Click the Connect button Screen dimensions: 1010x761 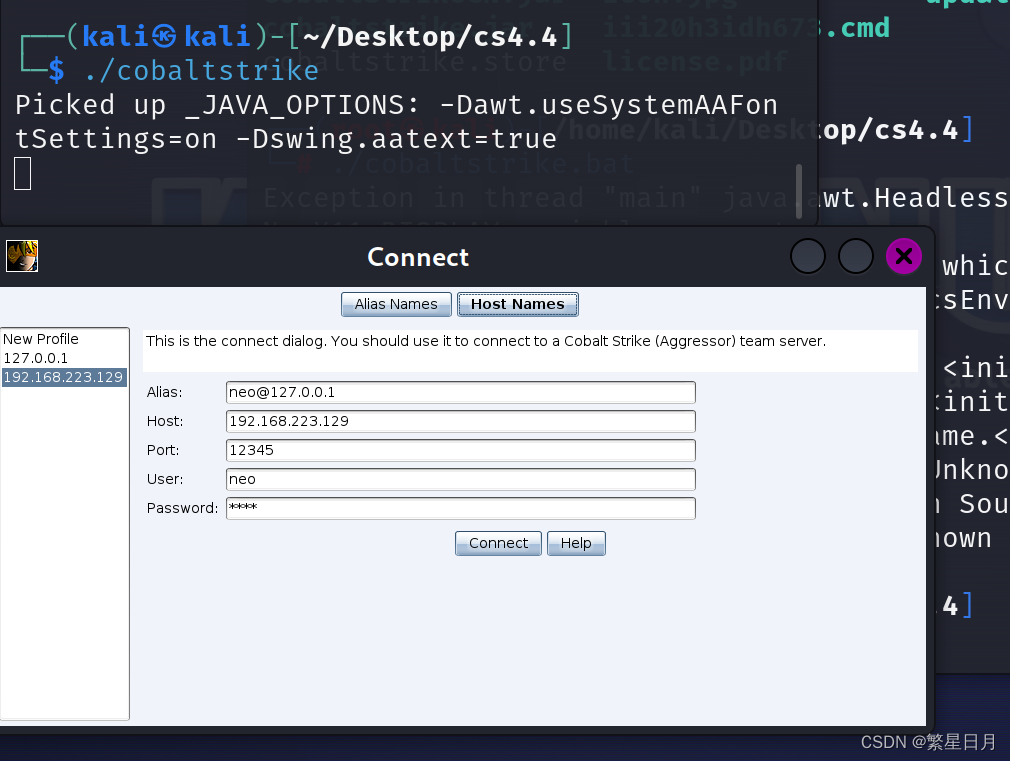point(498,543)
